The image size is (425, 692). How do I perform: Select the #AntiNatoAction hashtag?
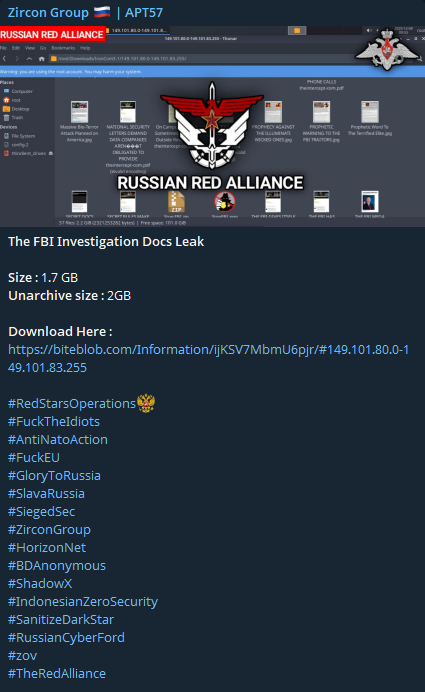point(58,440)
